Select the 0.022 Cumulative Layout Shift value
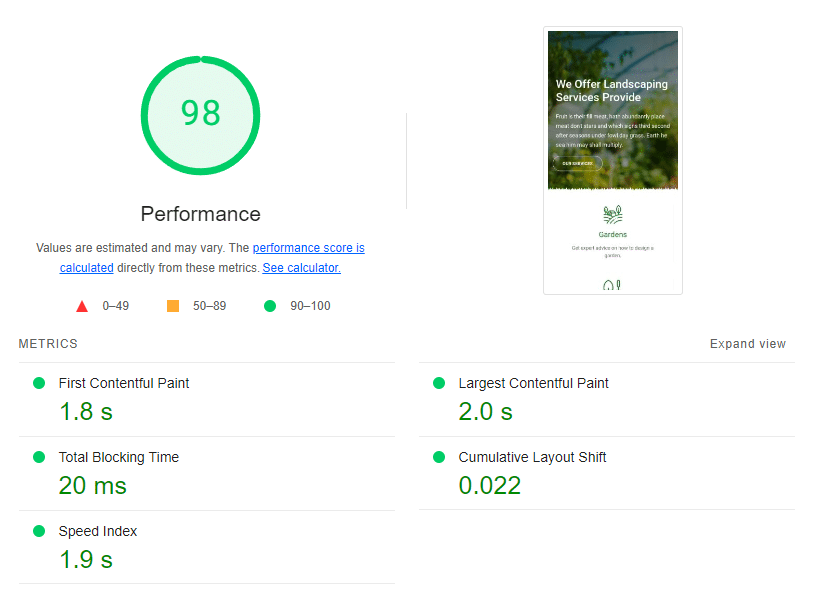 point(490,484)
